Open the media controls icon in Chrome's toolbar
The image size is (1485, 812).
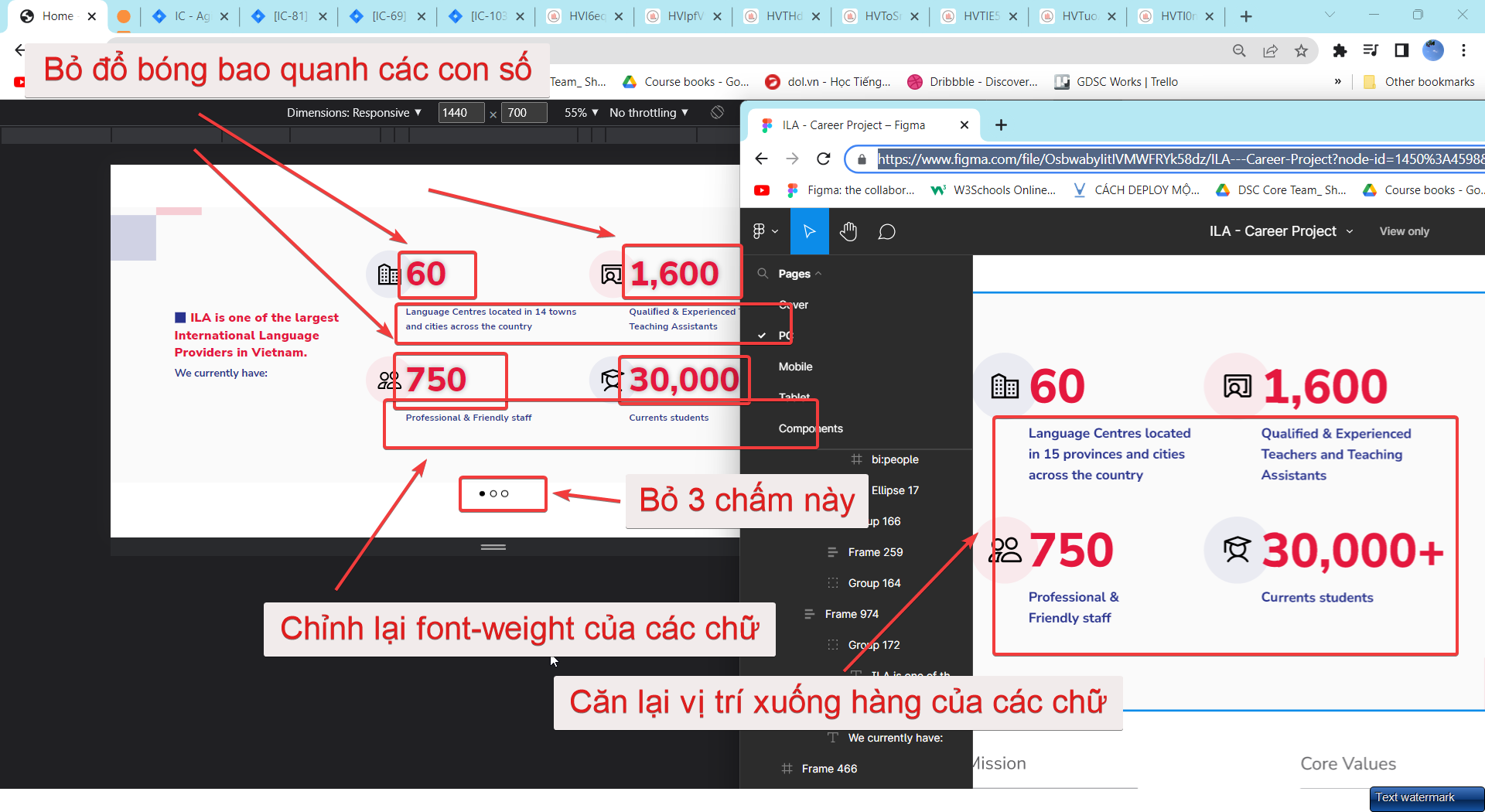click(x=1371, y=50)
